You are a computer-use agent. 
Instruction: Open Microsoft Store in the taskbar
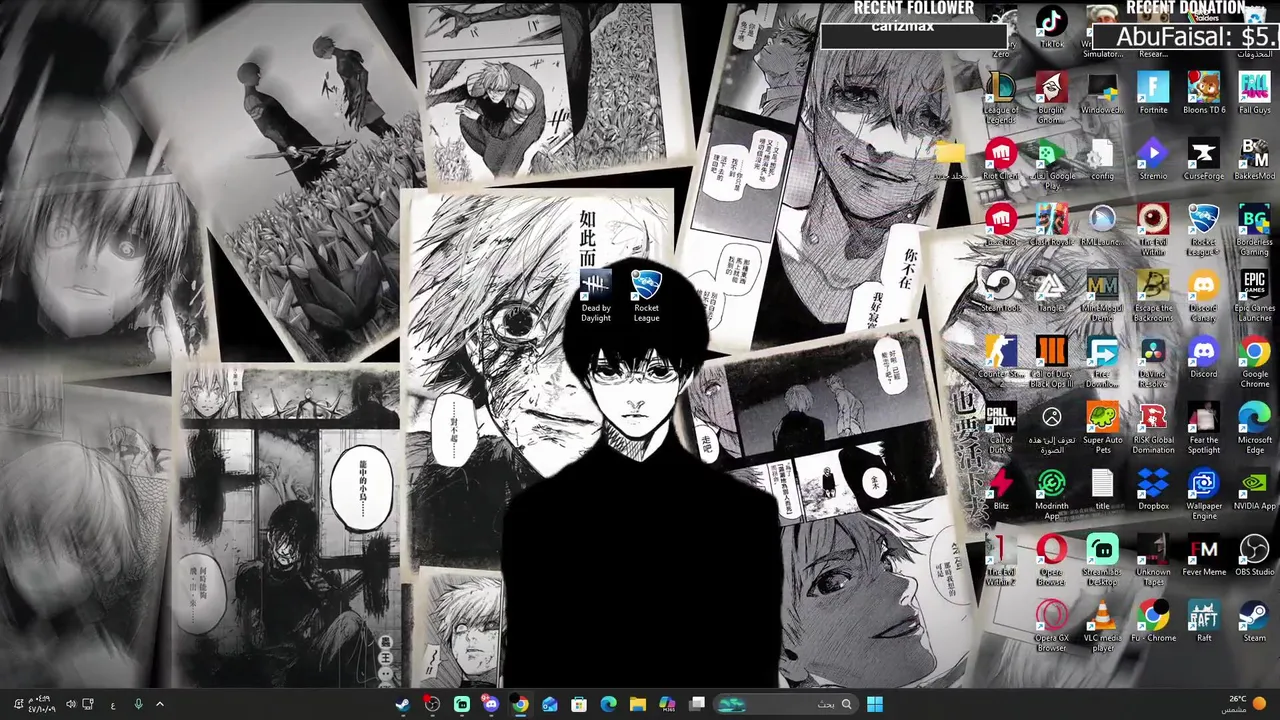(579, 704)
